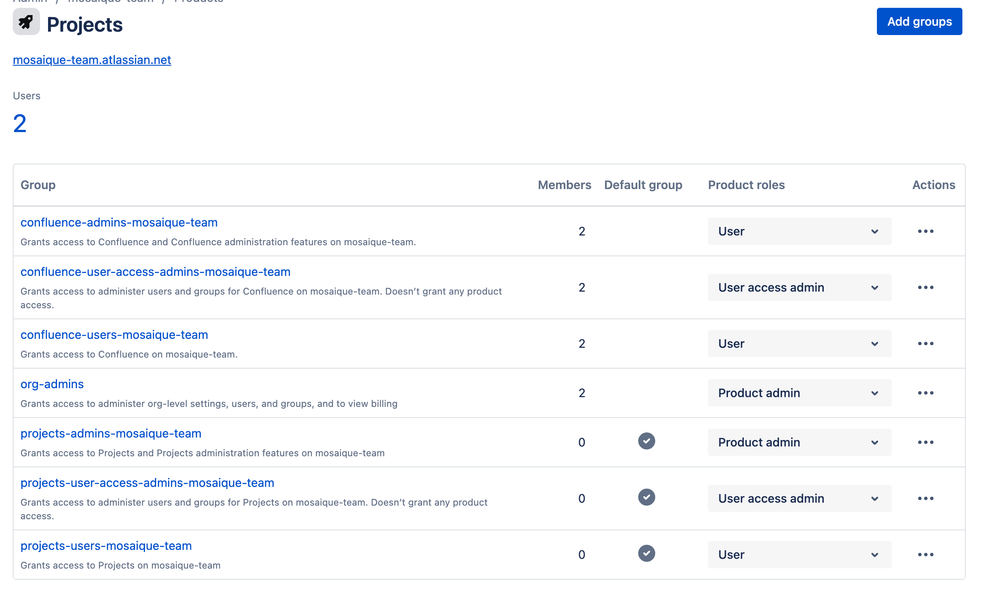Open product role dropdown for projects-admins-mosaique-team

point(799,442)
